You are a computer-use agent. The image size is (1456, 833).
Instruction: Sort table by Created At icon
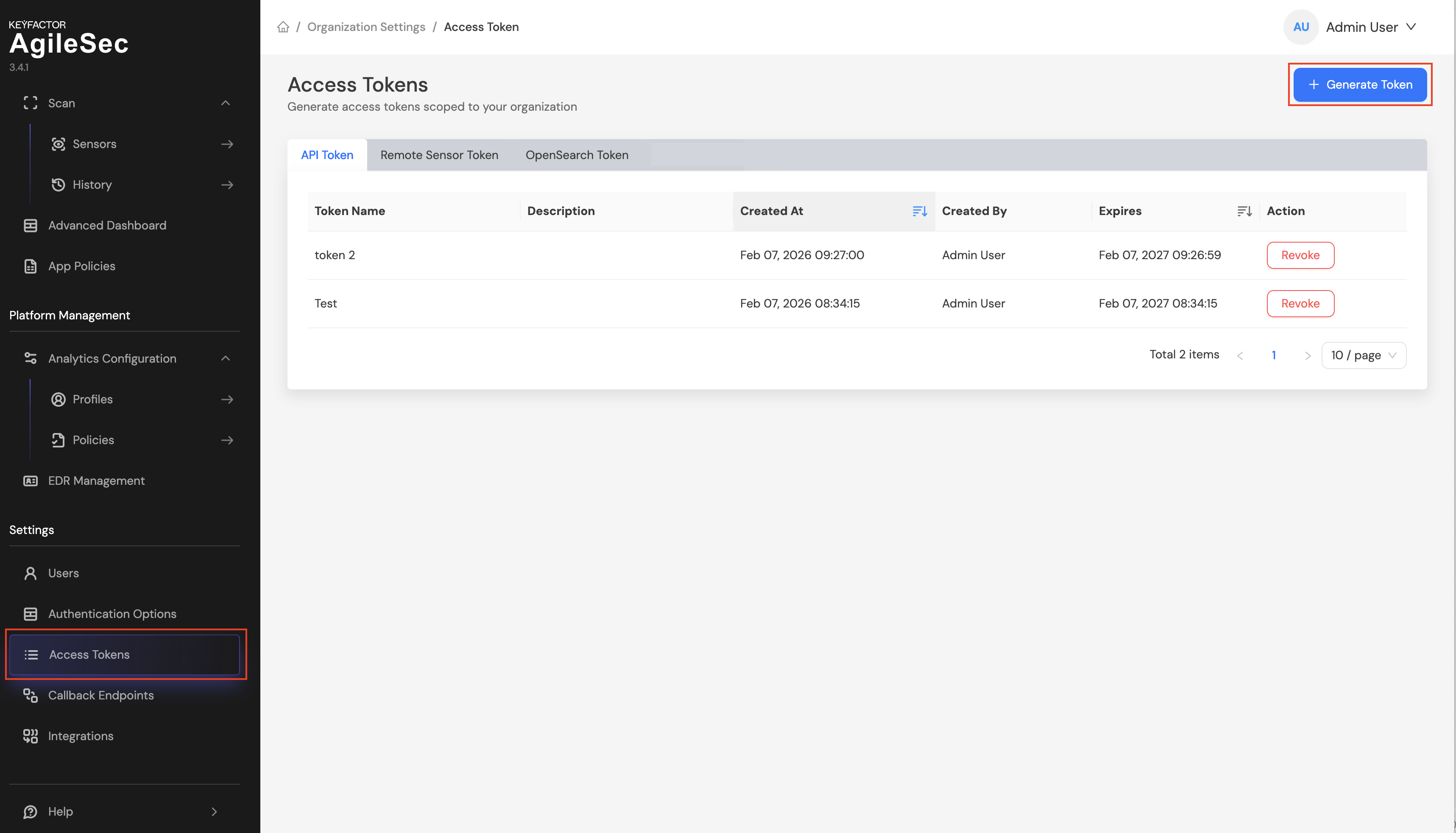tap(919, 211)
